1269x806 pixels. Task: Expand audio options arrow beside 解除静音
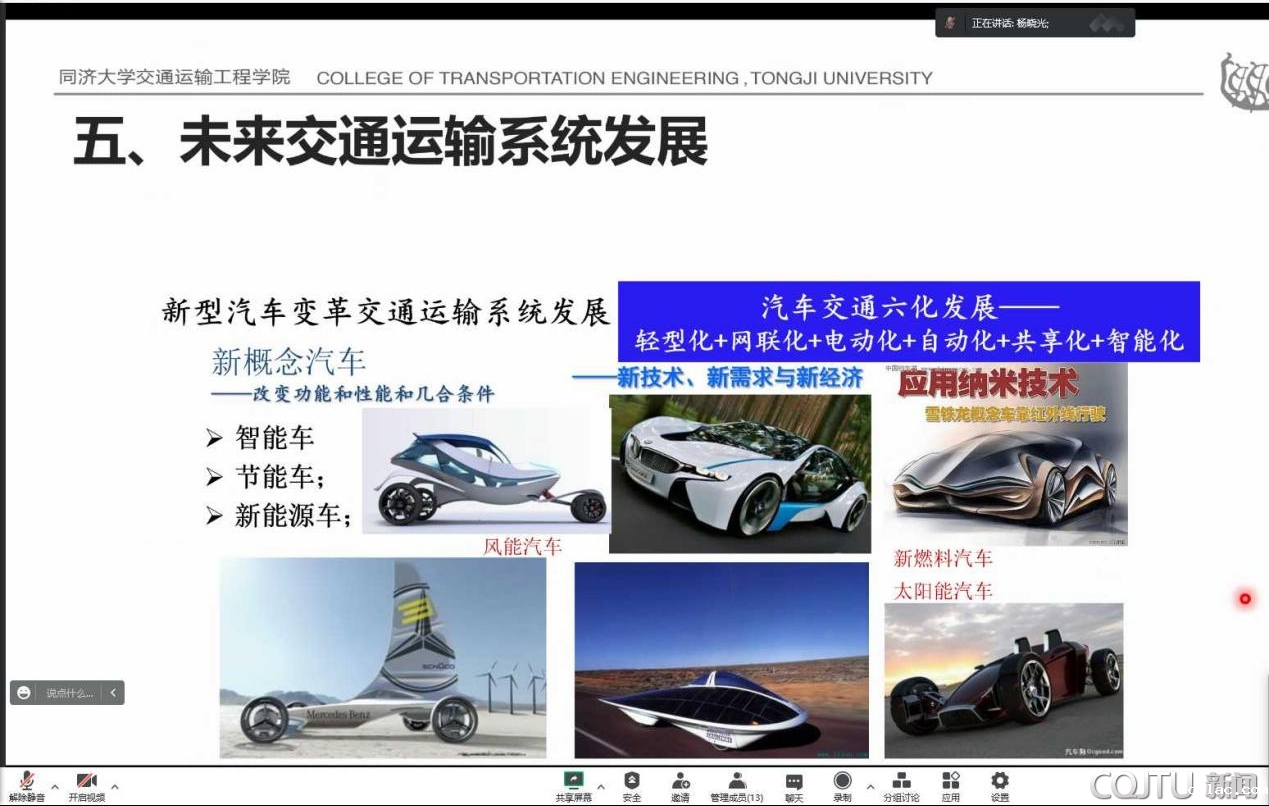click(x=55, y=786)
